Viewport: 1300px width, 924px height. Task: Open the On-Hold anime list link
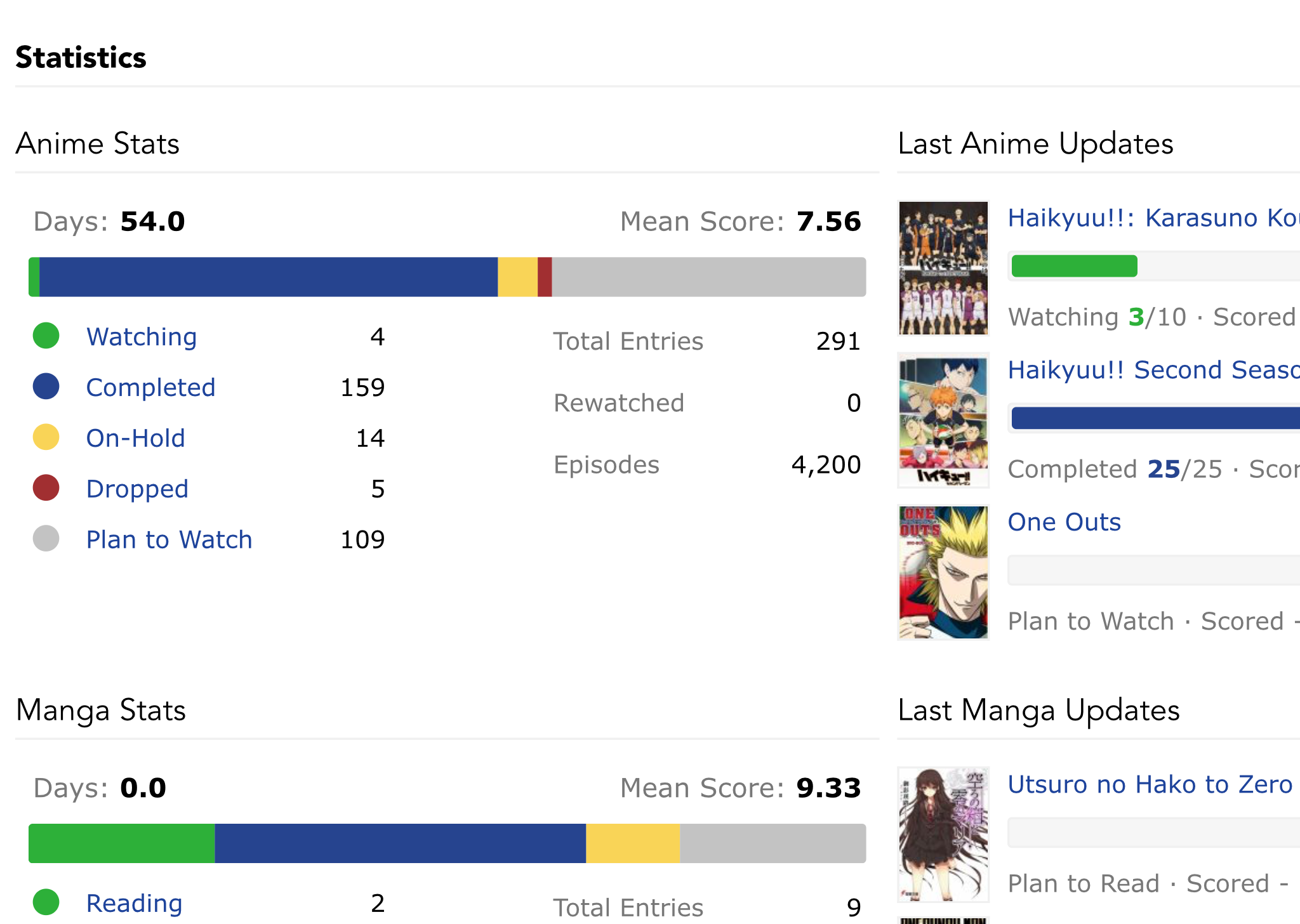(136, 439)
